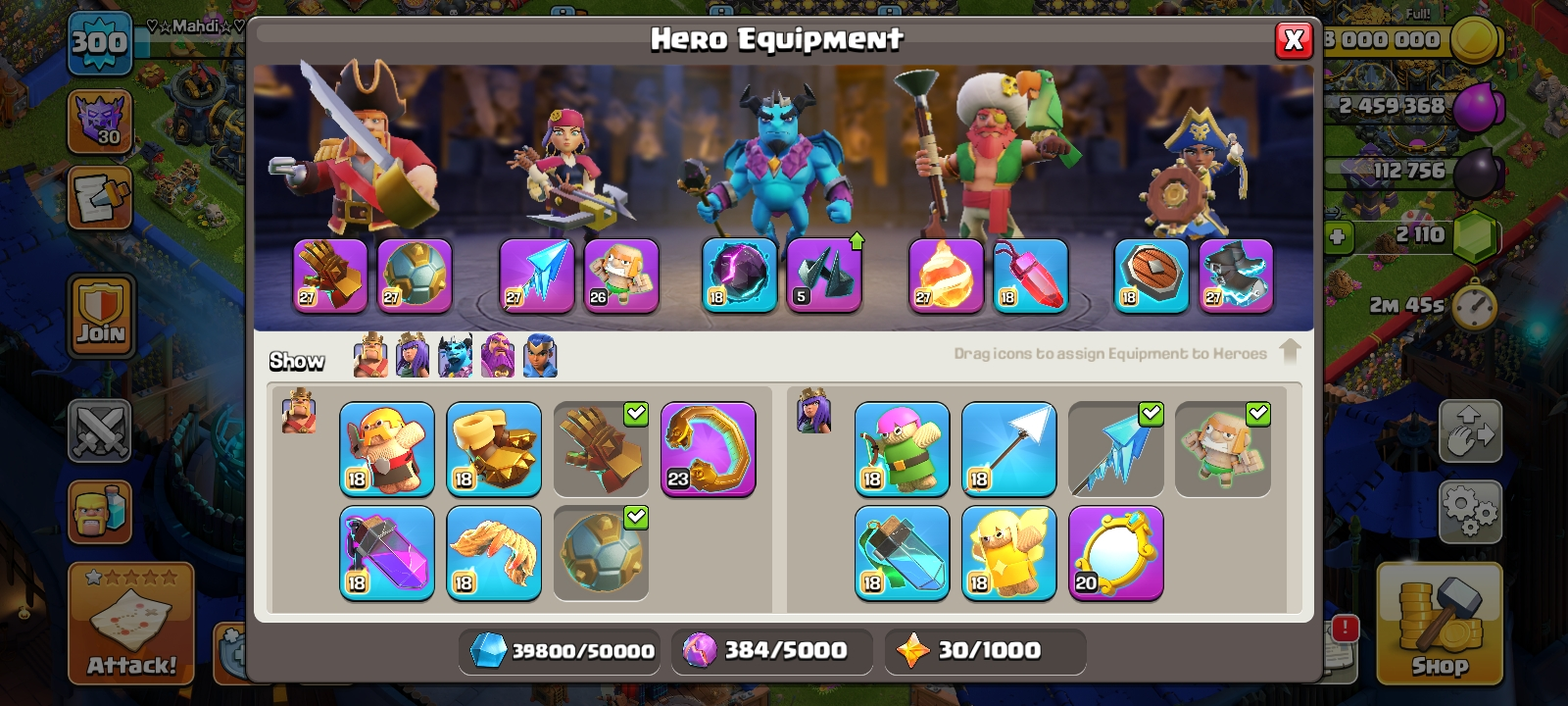The height and width of the screenshot is (706, 1568).
Task: Tap the Attack! button
Action: [131, 624]
